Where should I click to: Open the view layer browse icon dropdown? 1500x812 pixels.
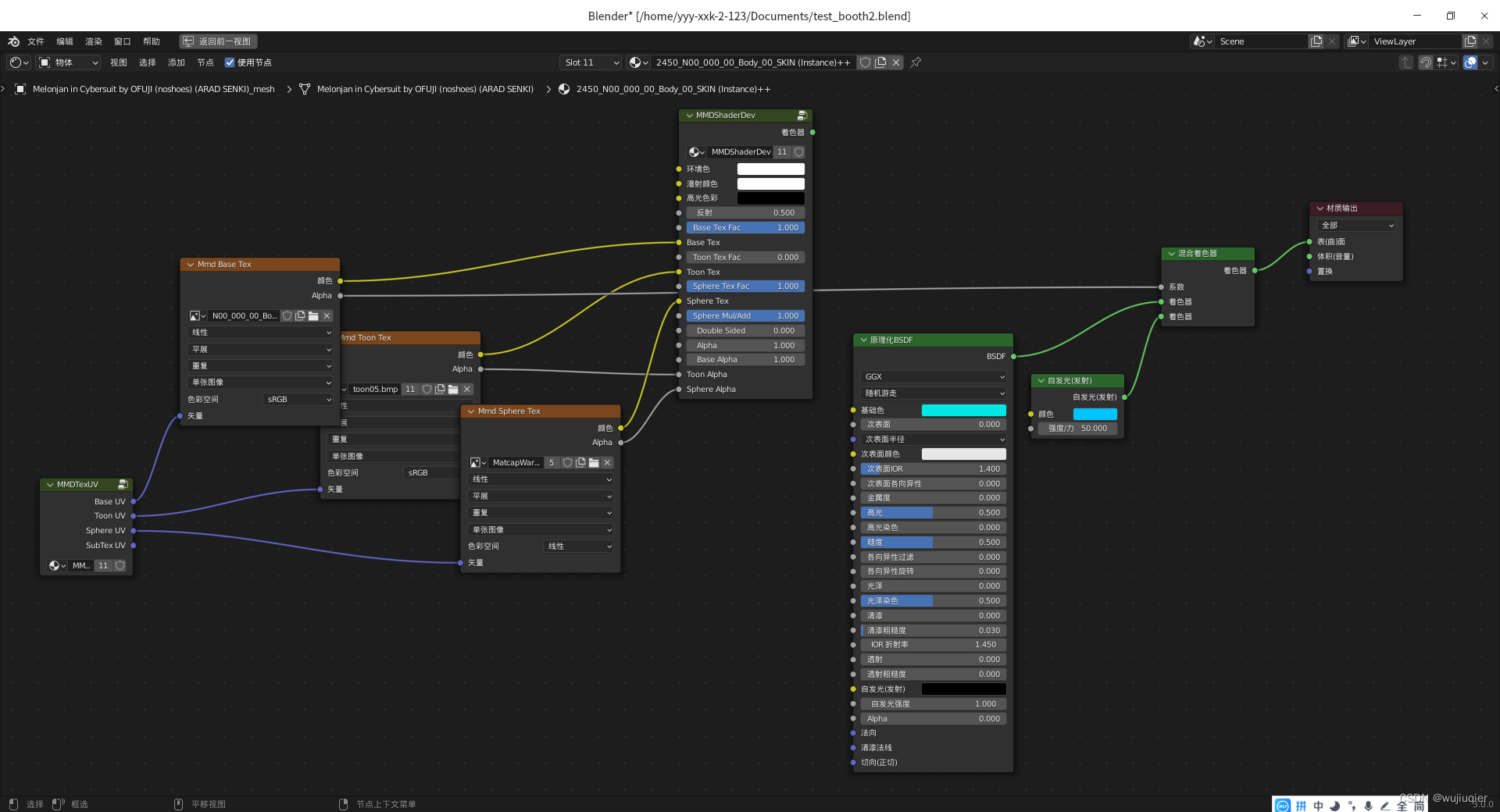point(1357,41)
